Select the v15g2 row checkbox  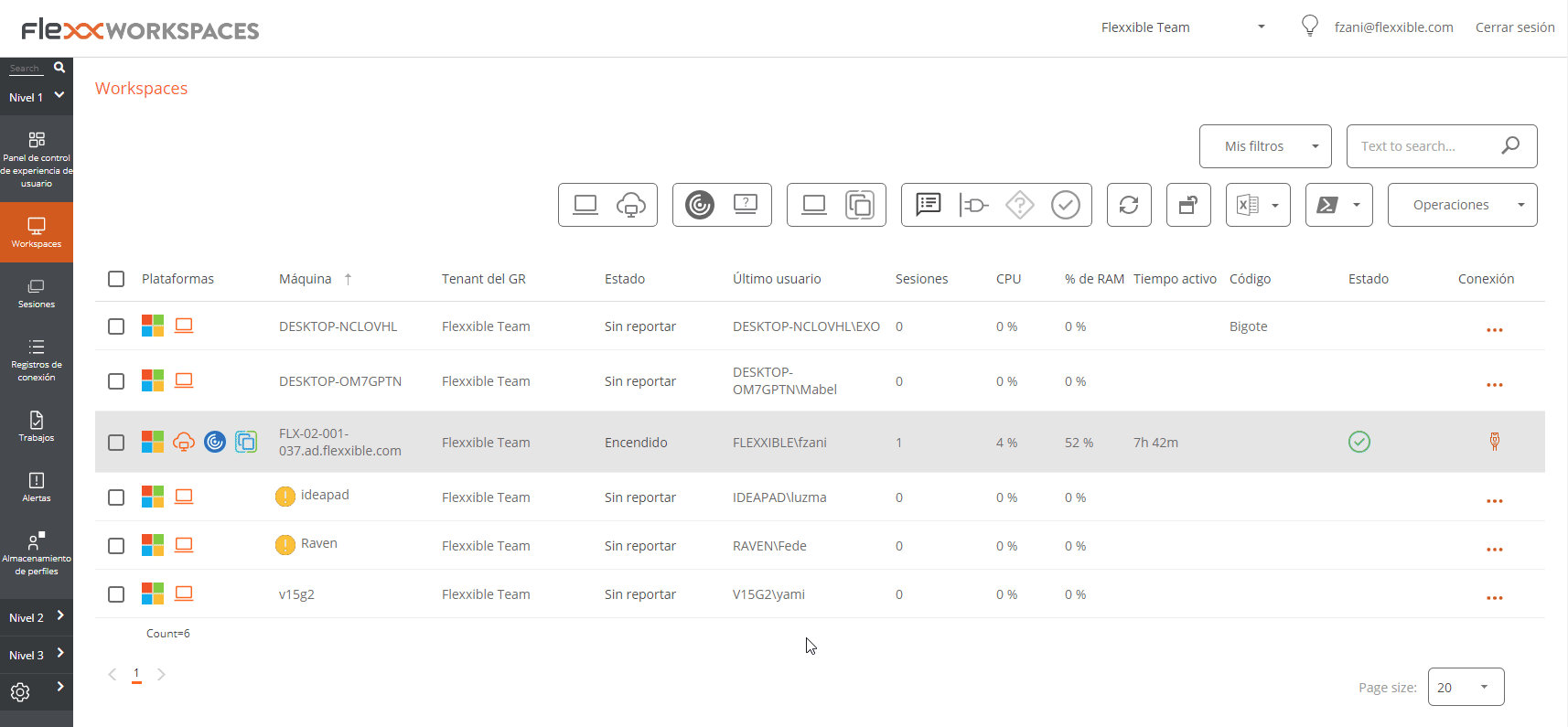point(116,594)
